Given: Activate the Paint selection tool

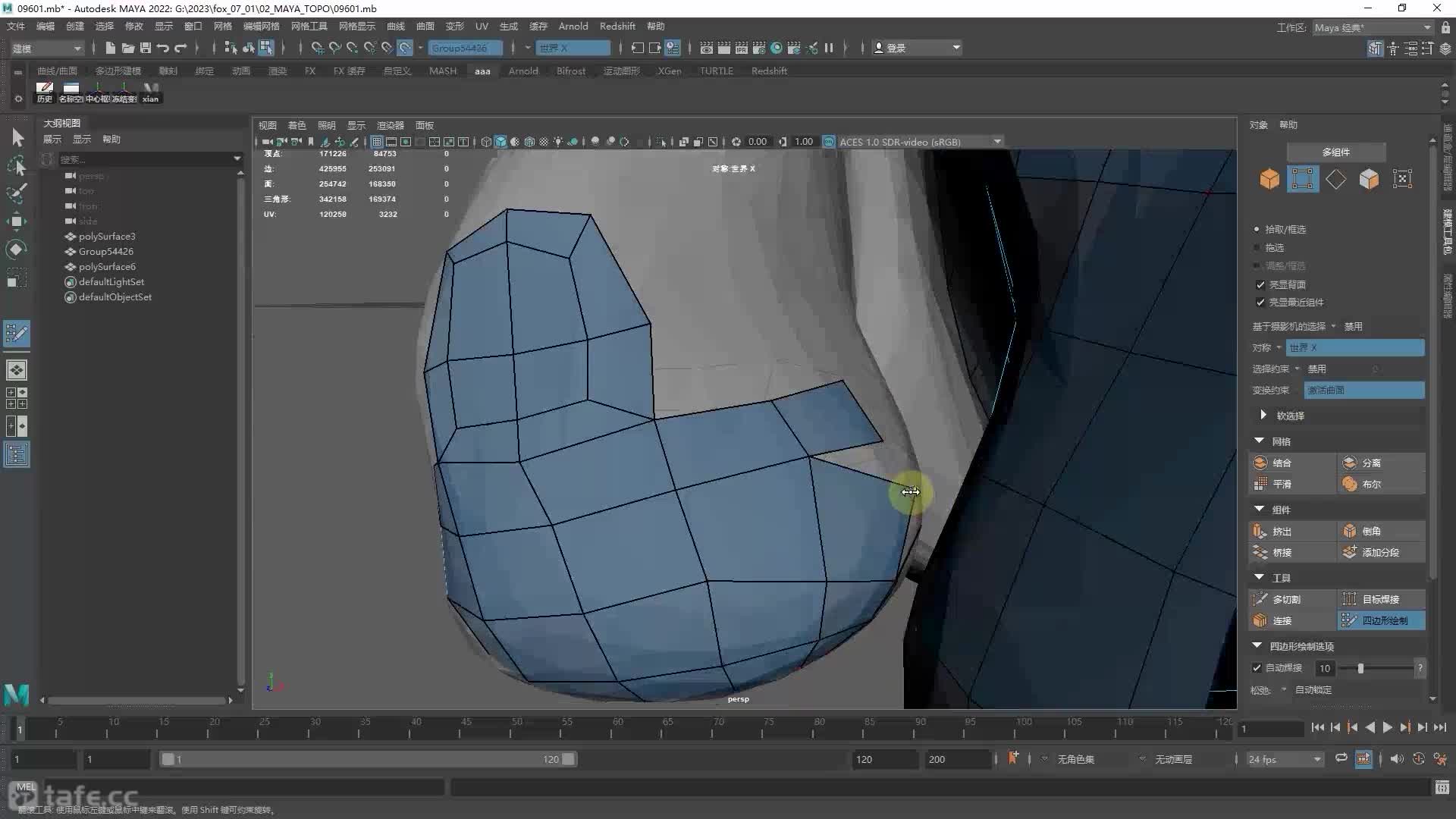Looking at the screenshot, I should coord(17,193).
